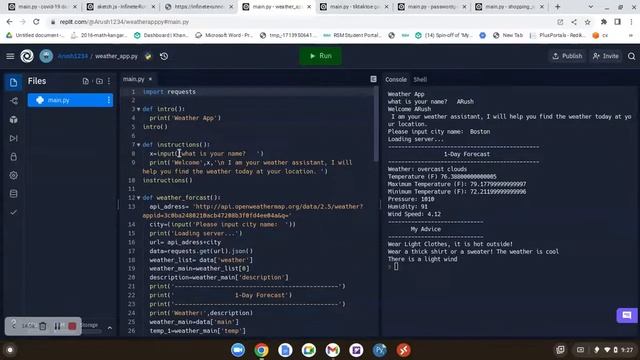
Task: Click the editor vertical scrollbar
Action: [x=376, y=124]
